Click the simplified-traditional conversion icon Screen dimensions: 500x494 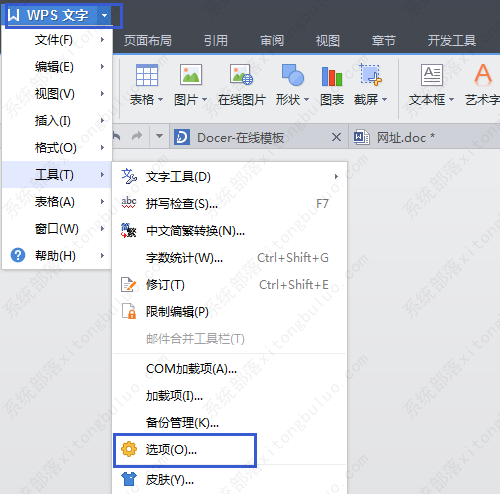(x=129, y=230)
